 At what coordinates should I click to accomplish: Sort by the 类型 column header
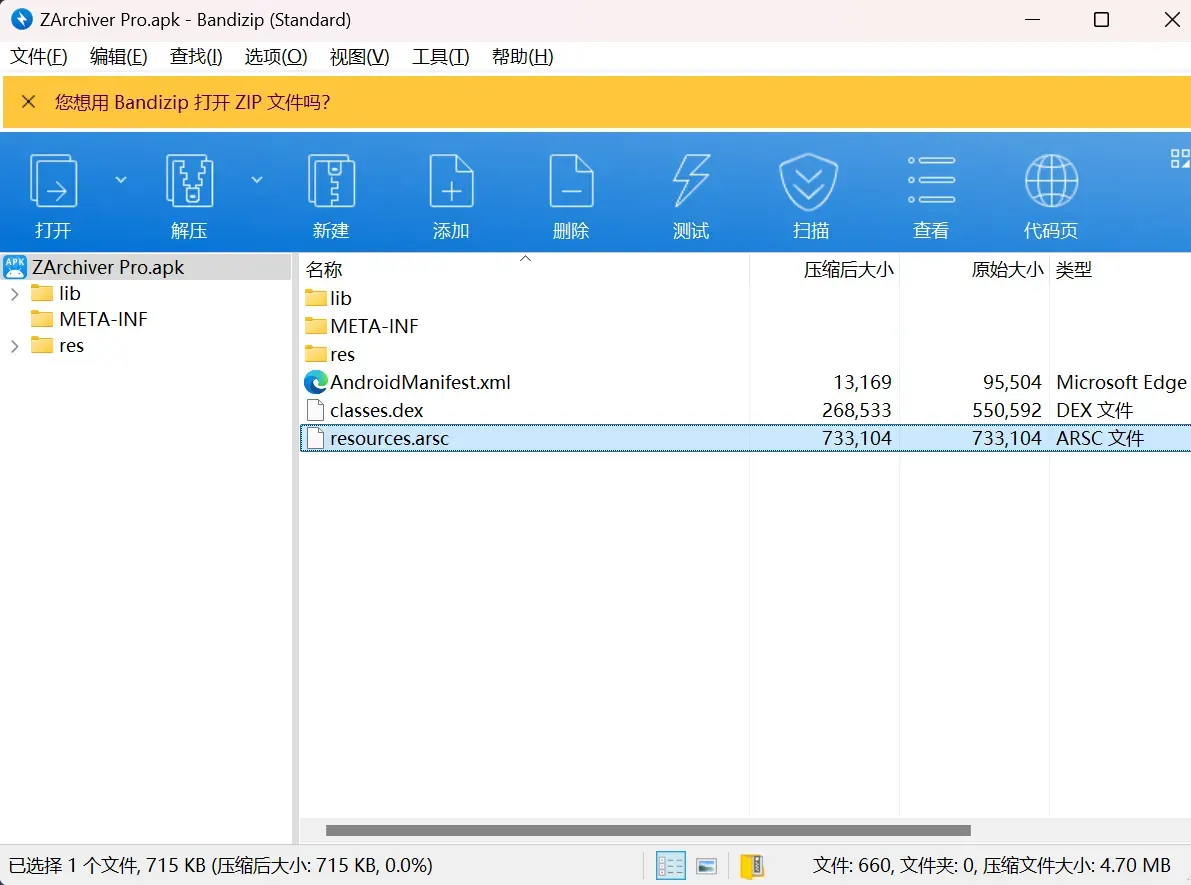(1073, 270)
